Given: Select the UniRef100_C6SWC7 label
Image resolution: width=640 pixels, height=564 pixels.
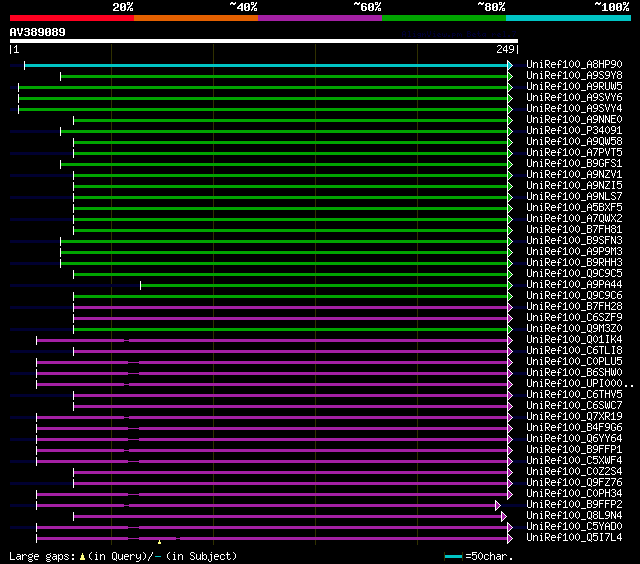Looking at the screenshot, I should point(574,406).
